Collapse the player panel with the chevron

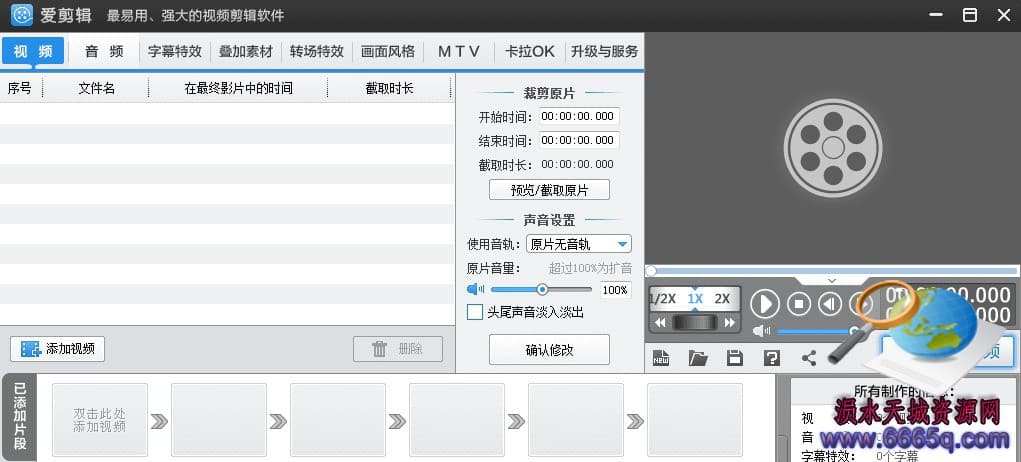tap(832, 280)
